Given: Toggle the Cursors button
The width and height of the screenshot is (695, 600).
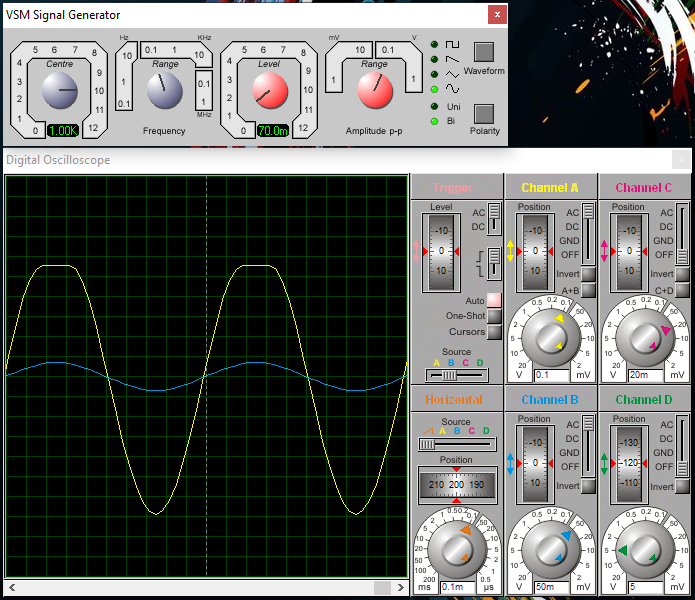Looking at the screenshot, I should coord(494,332).
